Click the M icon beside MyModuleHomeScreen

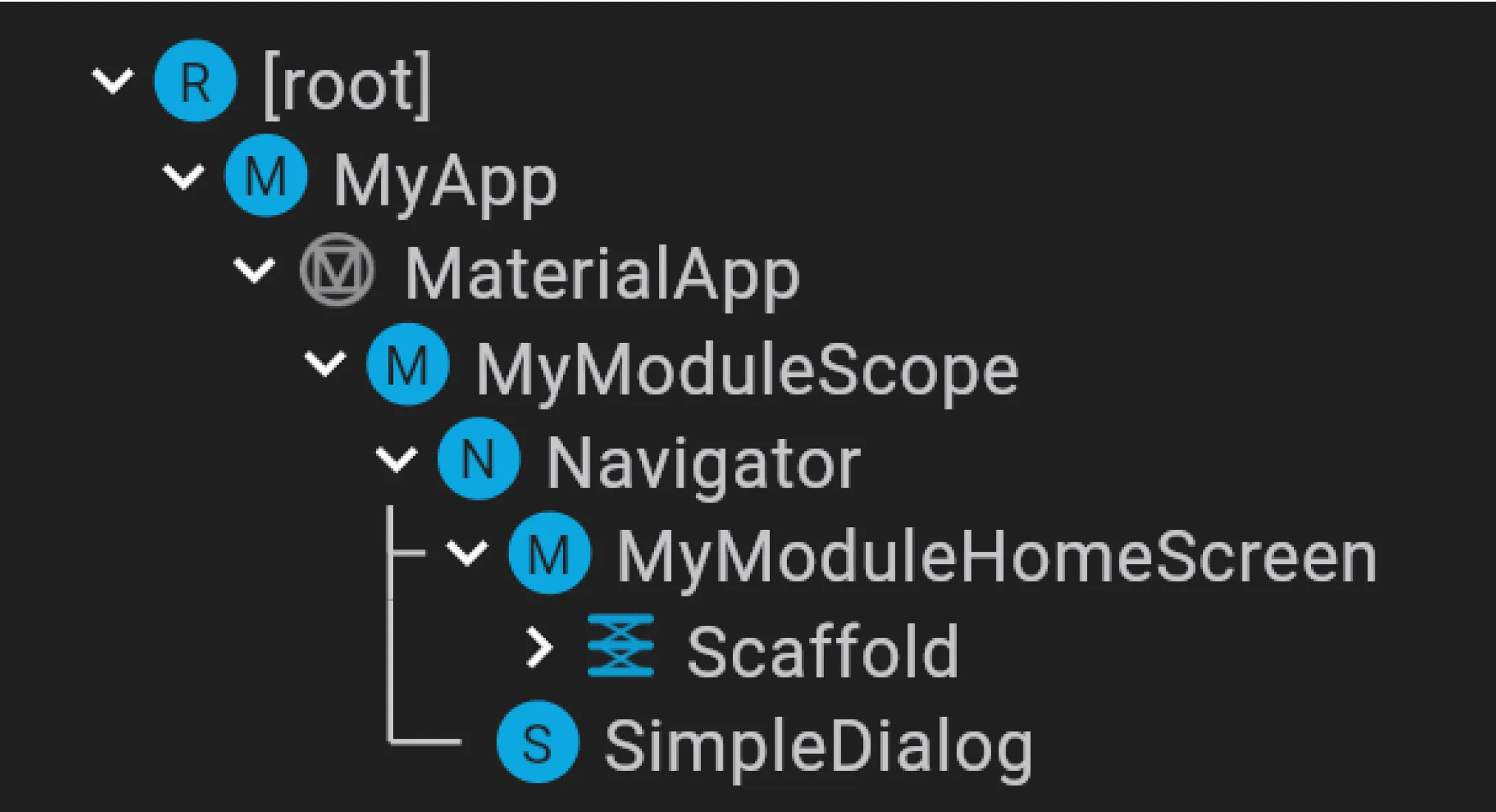[x=550, y=553]
